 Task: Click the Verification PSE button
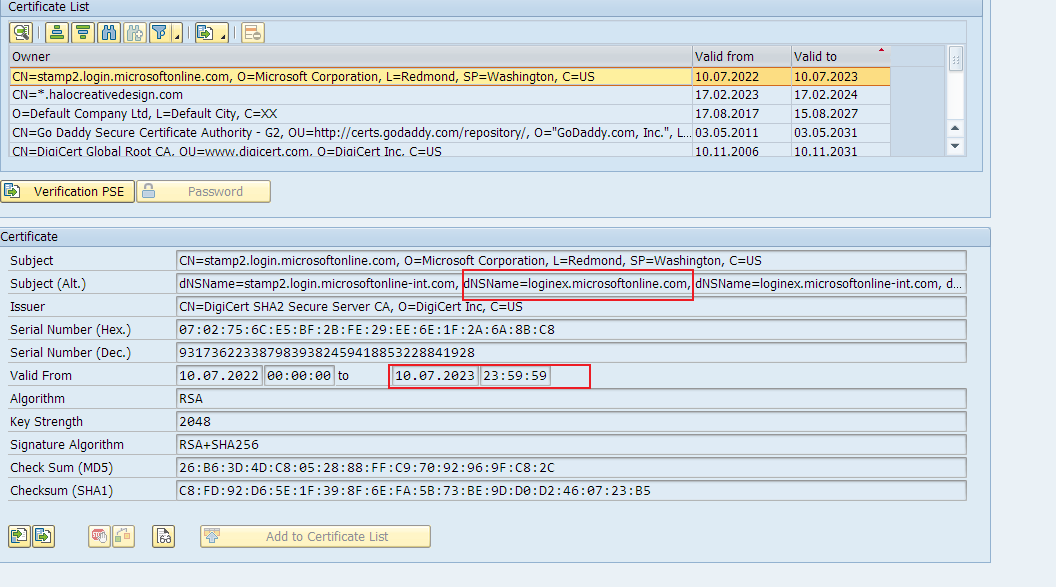pos(67,191)
